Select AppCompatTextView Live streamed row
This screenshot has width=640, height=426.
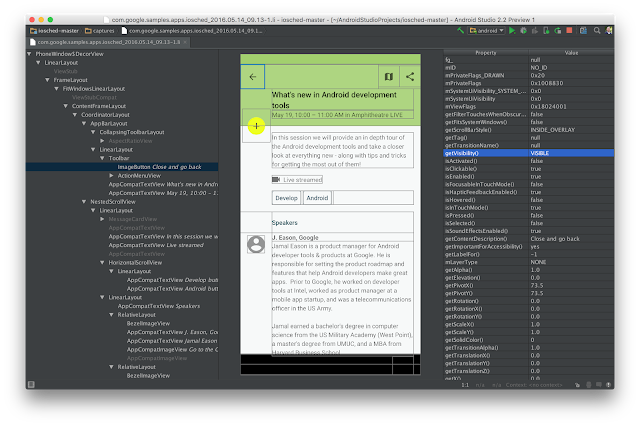click(x=156, y=245)
